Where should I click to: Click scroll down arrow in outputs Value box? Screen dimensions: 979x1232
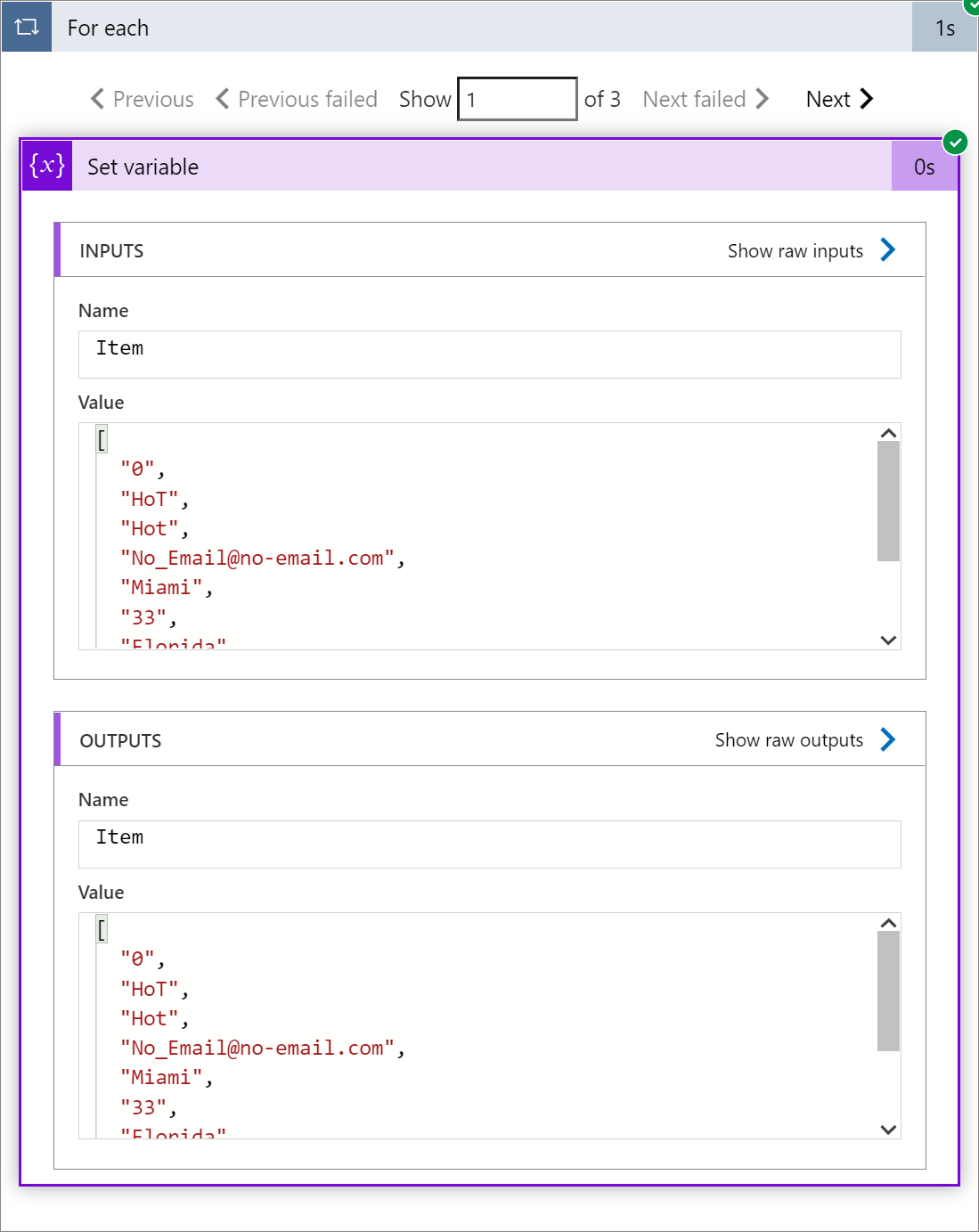[x=888, y=1130]
